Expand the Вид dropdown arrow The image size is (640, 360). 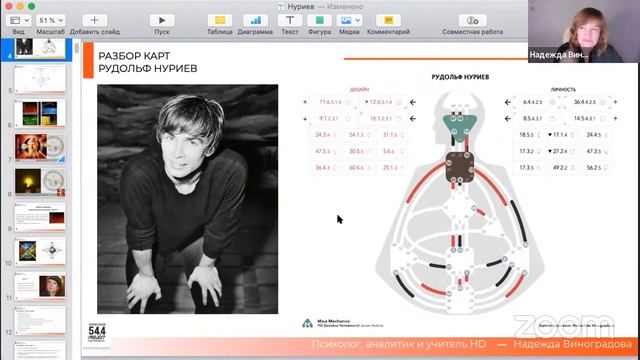(27, 20)
